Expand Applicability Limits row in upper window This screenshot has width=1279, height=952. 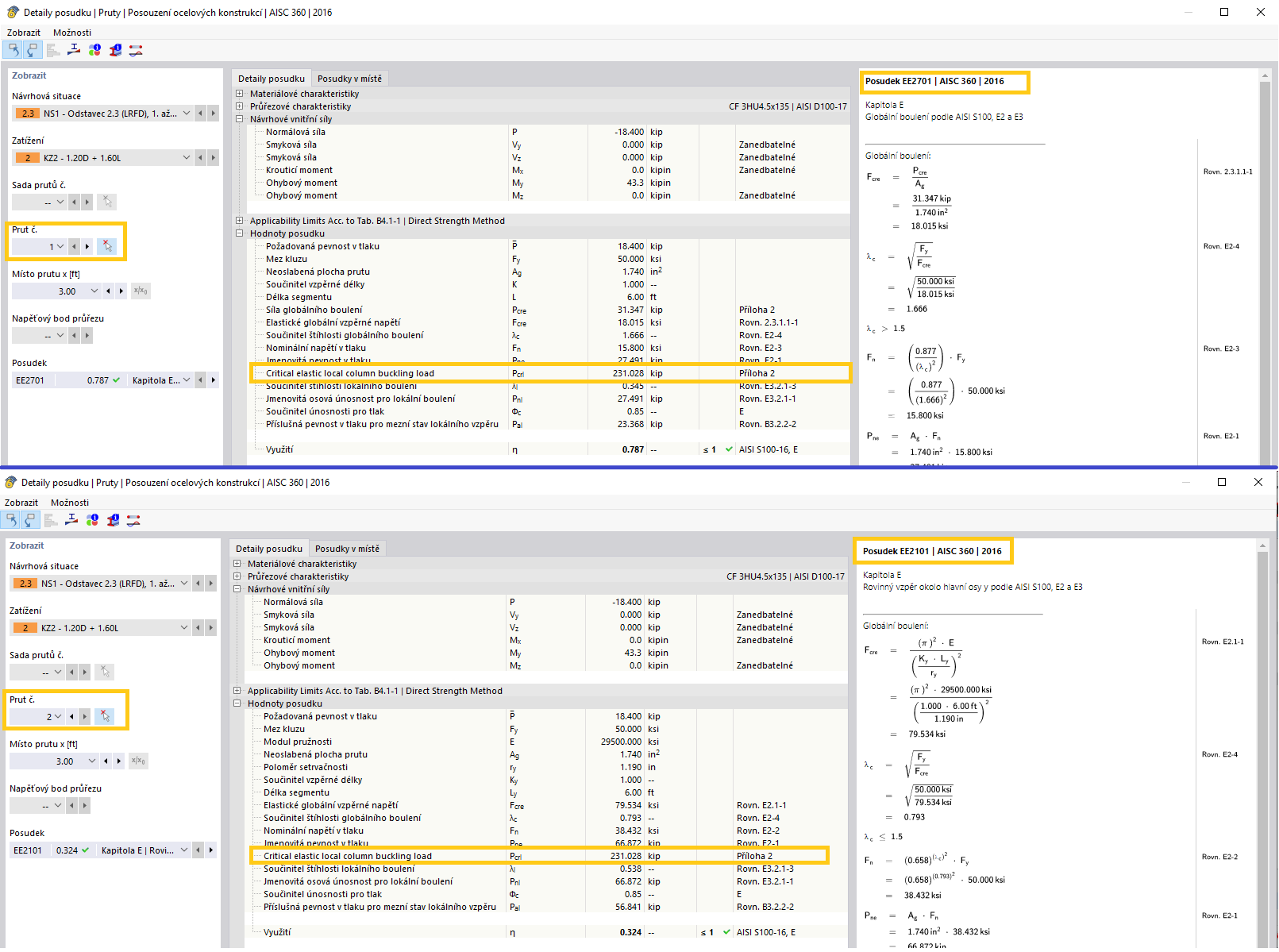(x=240, y=221)
